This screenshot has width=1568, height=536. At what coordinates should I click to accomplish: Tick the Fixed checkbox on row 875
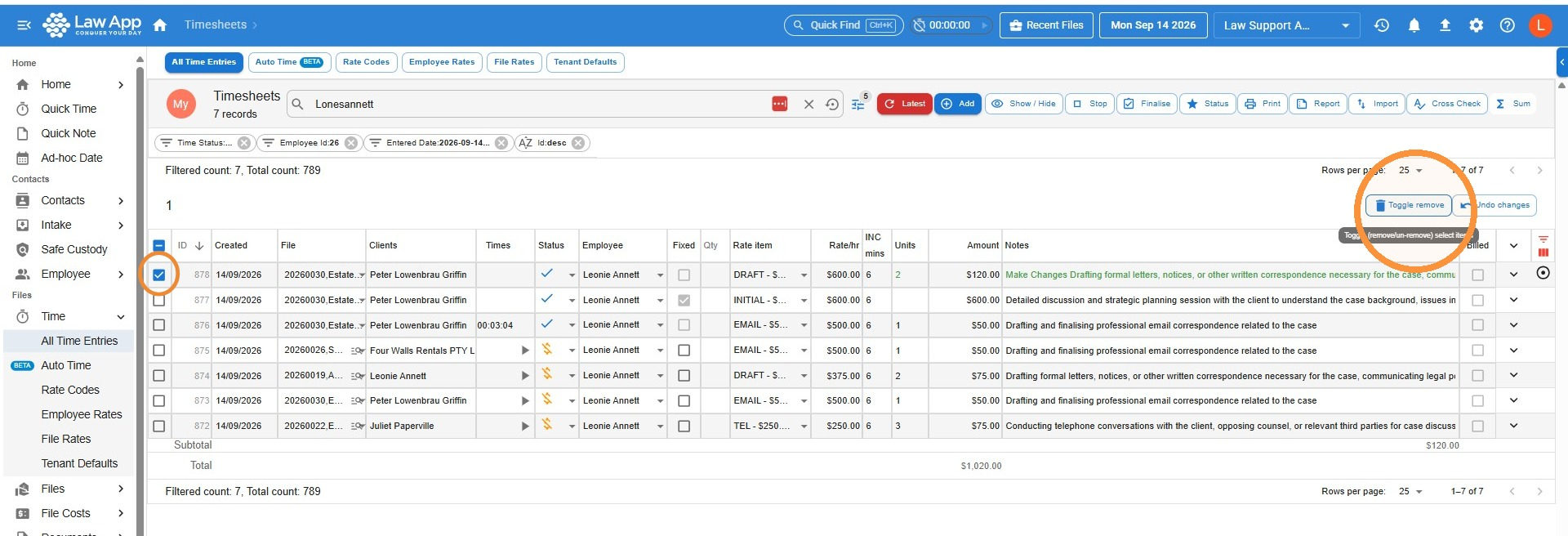point(684,351)
